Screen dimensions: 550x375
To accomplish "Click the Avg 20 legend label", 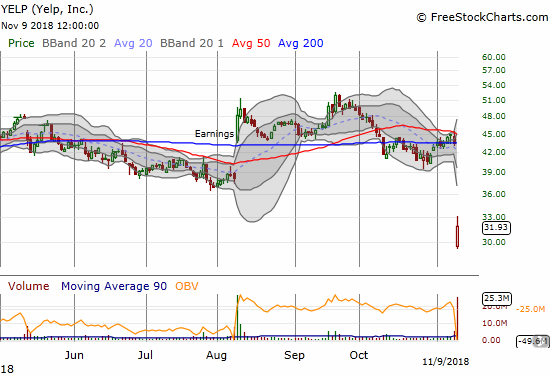I will (x=133, y=43).
